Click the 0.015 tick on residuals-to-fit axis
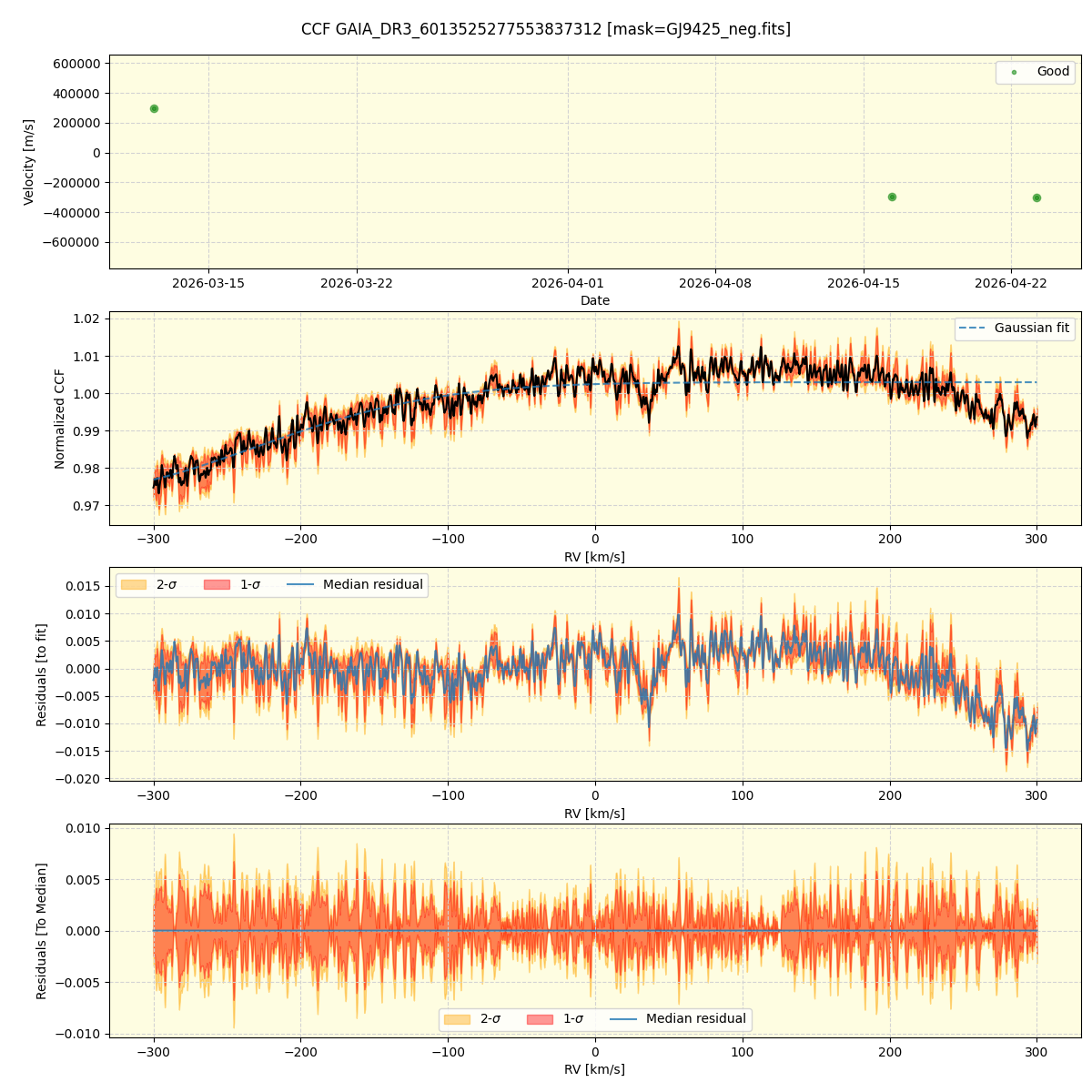The image size is (1092, 1092). click(x=84, y=586)
